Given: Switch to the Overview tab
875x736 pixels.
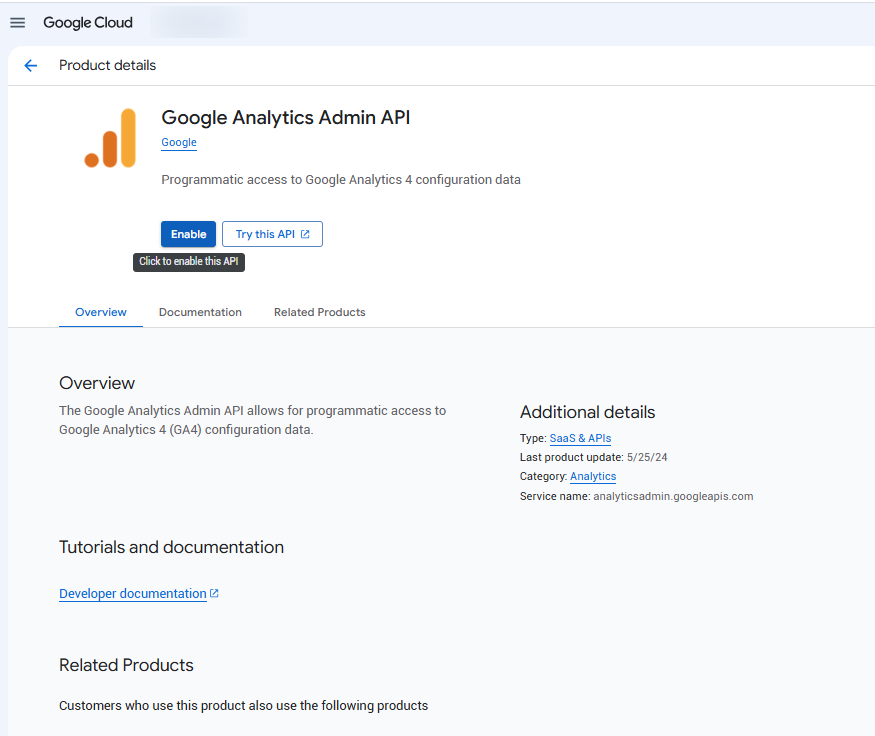Looking at the screenshot, I should [101, 312].
